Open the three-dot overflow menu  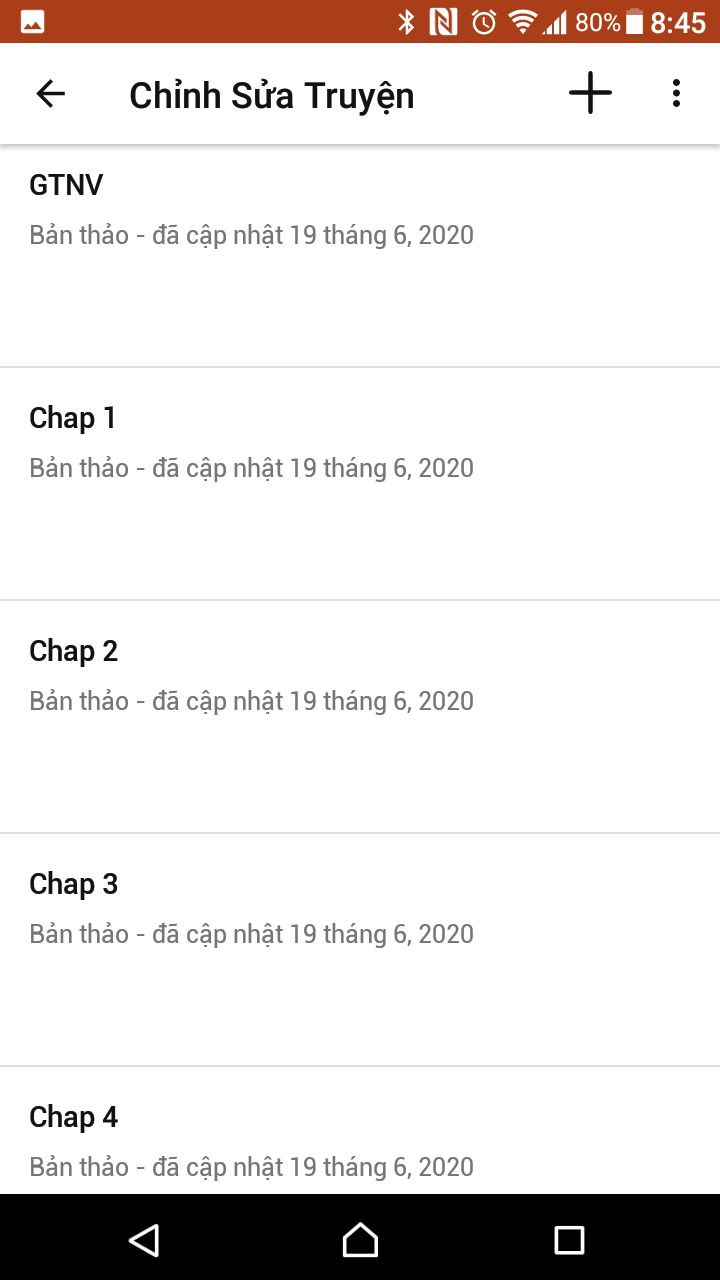click(676, 94)
